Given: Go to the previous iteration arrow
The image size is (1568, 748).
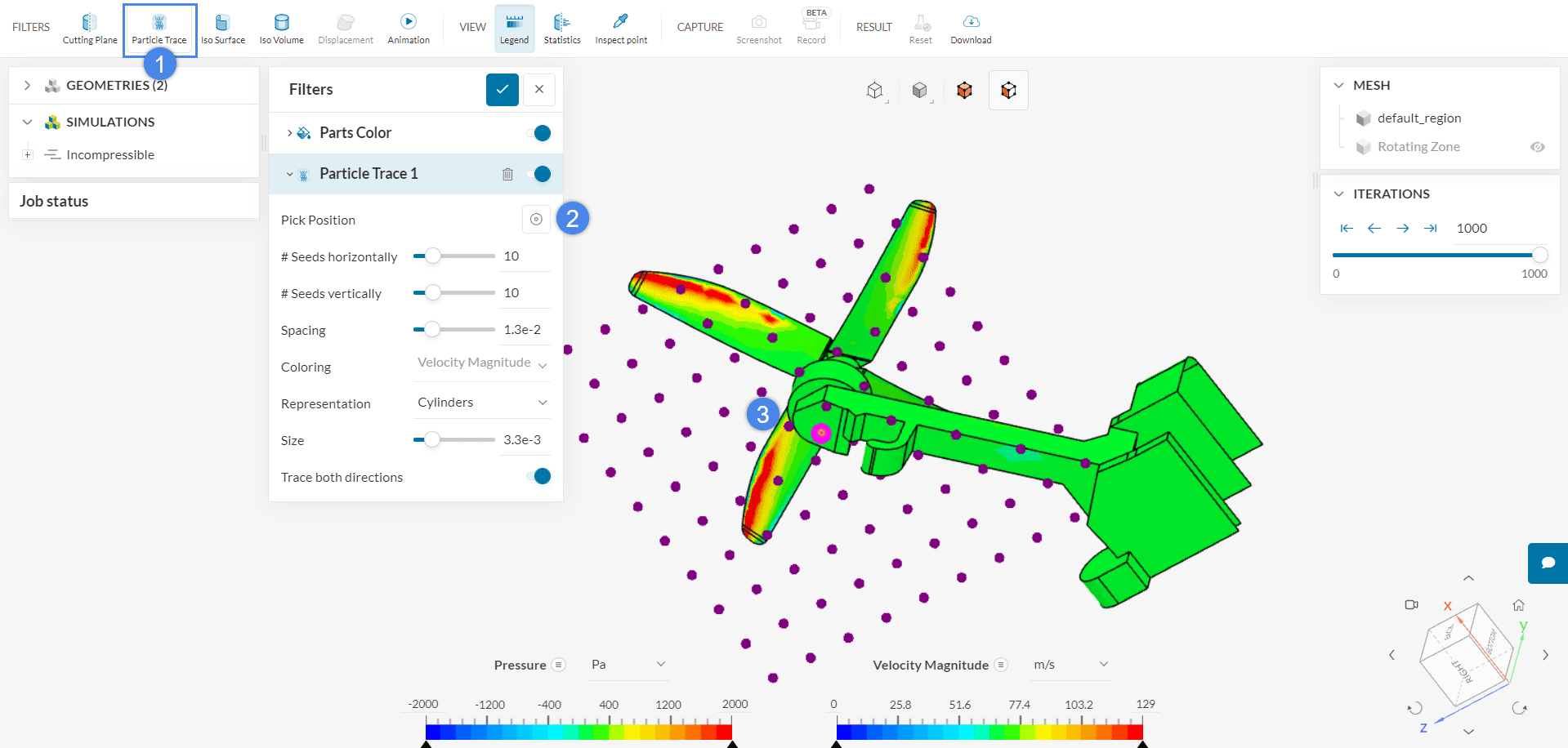Looking at the screenshot, I should 1374,228.
